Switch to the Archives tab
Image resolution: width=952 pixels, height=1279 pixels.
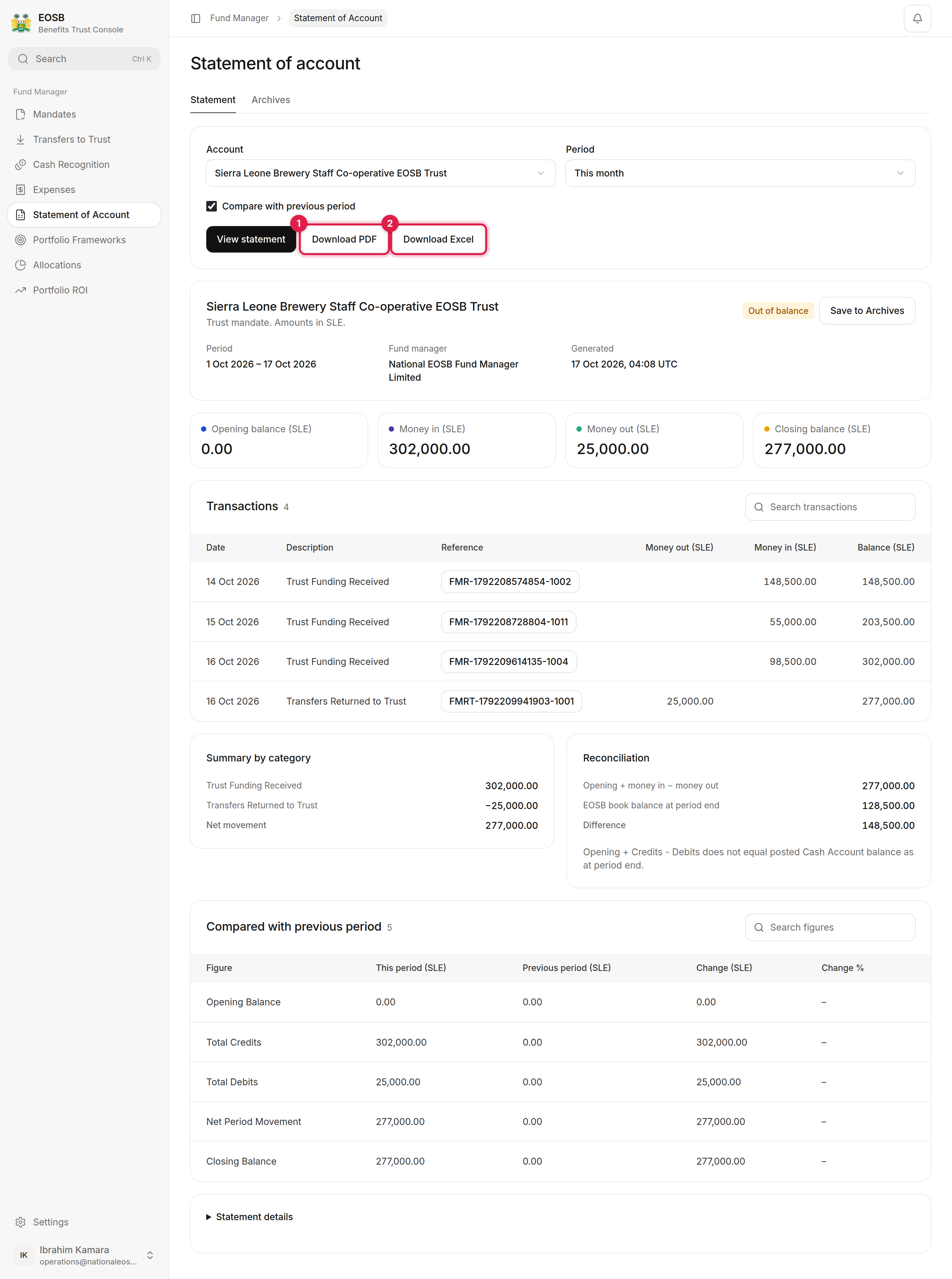click(x=271, y=100)
